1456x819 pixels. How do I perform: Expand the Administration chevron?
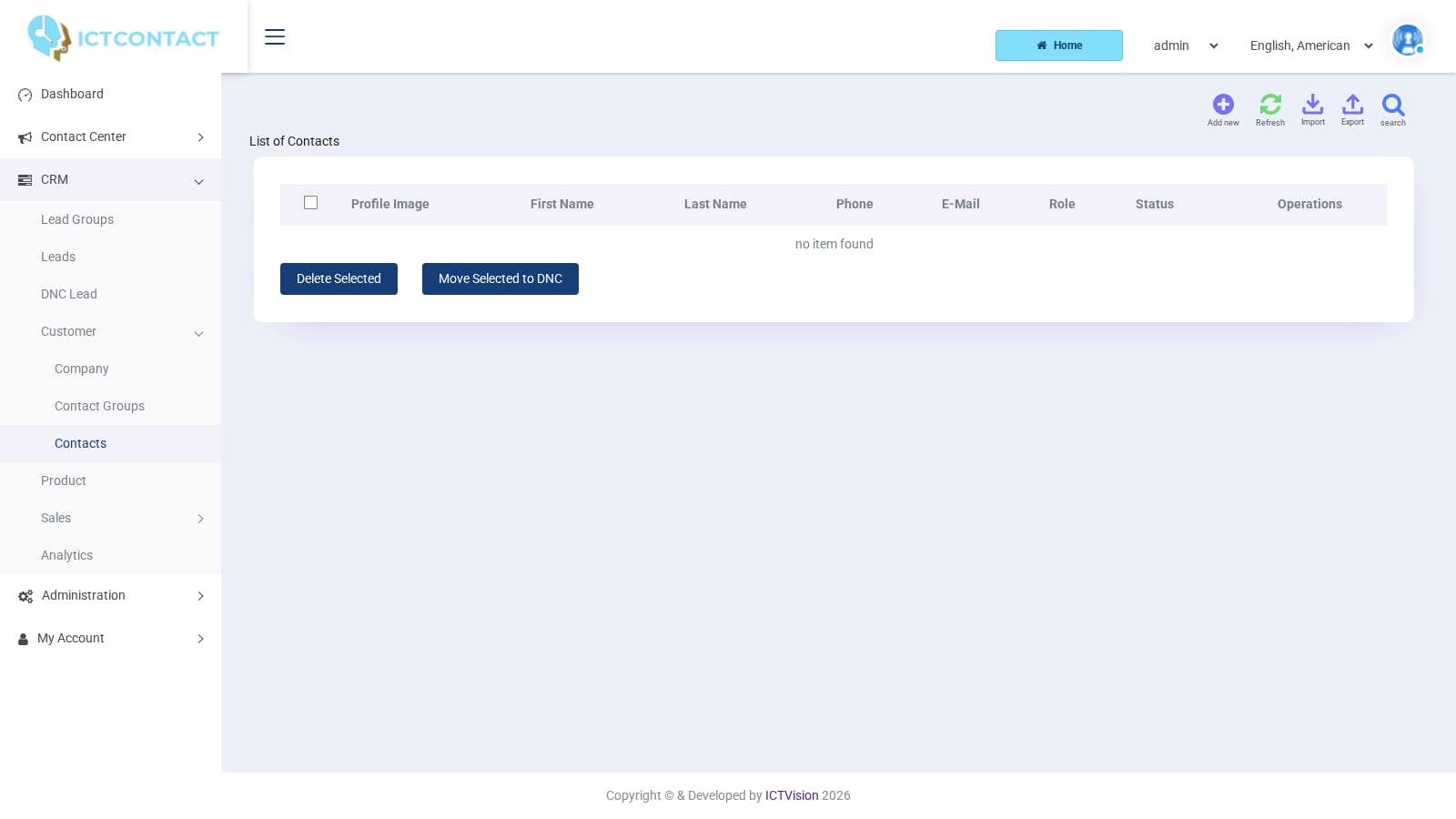click(x=200, y=596)
